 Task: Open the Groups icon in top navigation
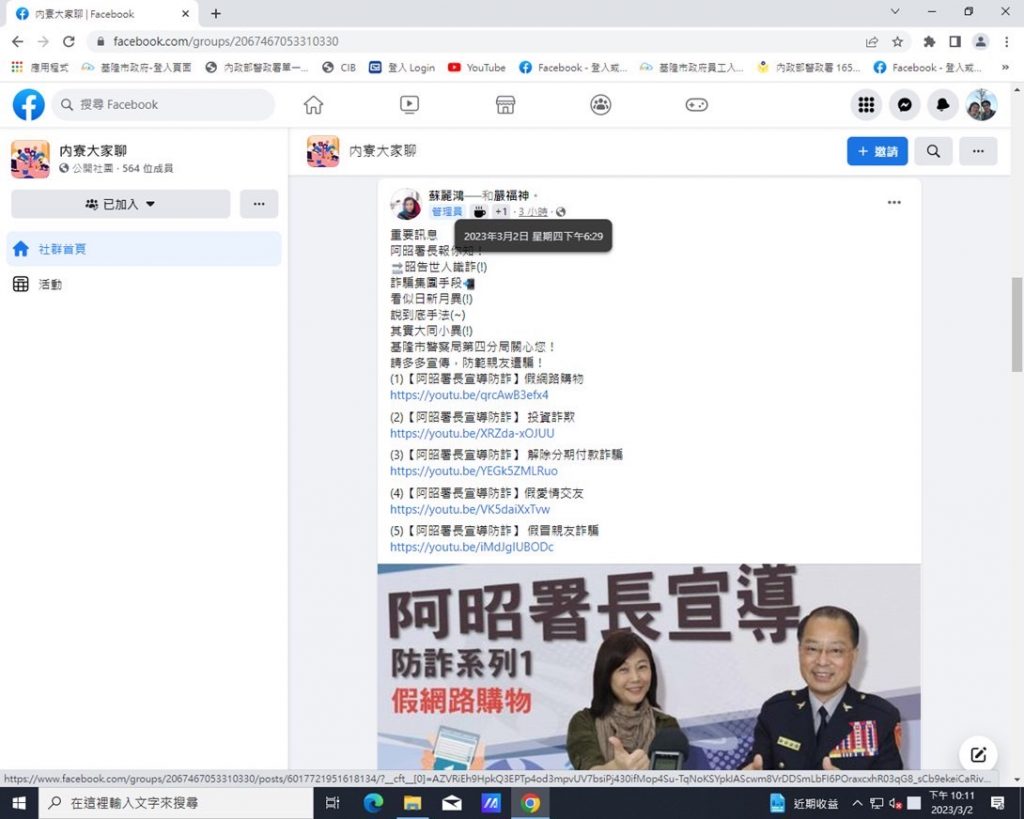600,105
